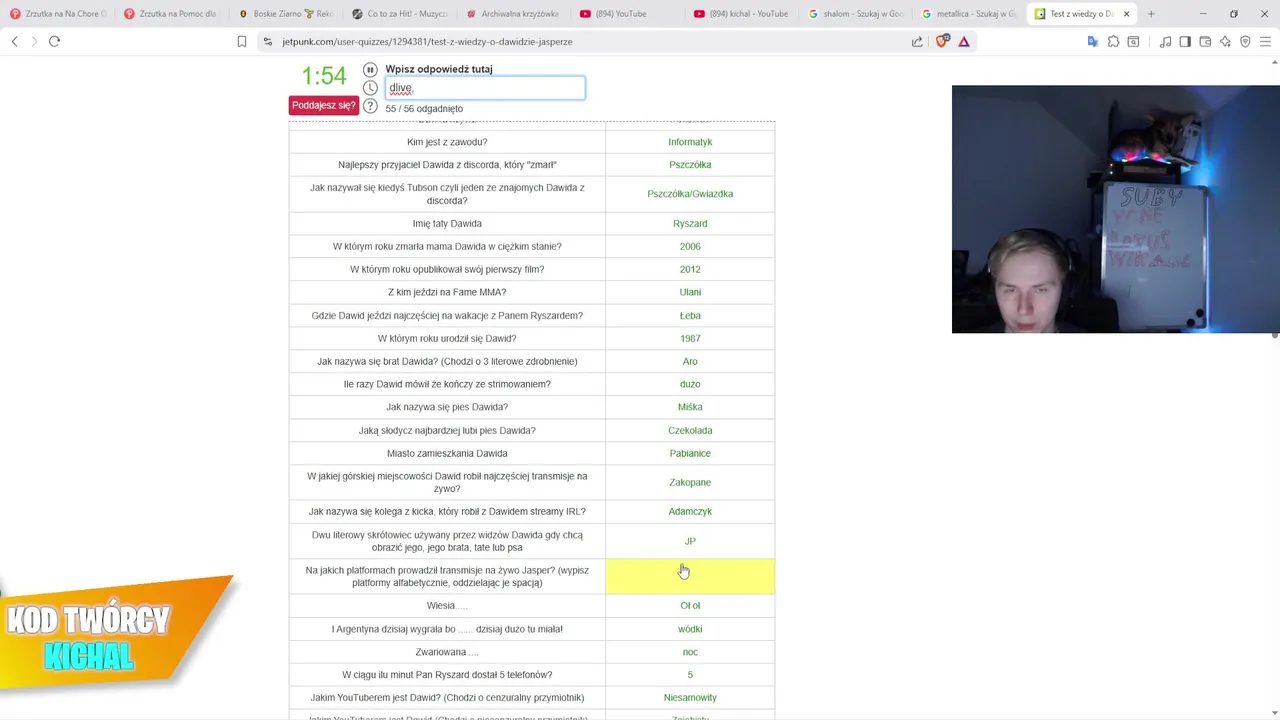Click the '1:54' remaining time display
Viewport: 1280px width, 720px height.
click(324, 76)
